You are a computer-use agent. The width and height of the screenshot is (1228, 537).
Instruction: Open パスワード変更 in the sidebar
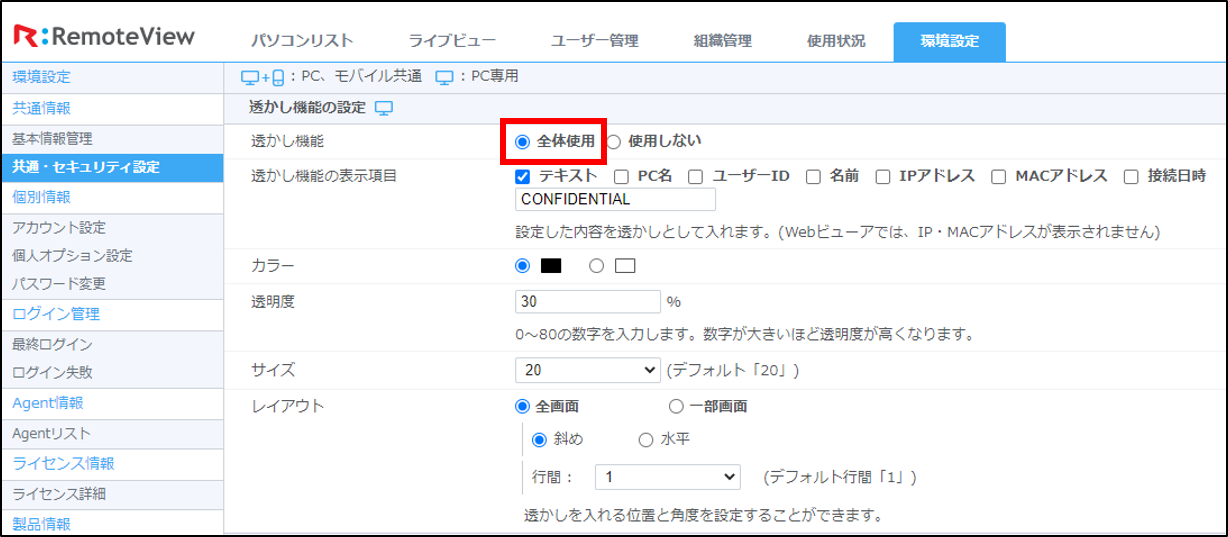[x=59, y=284]
